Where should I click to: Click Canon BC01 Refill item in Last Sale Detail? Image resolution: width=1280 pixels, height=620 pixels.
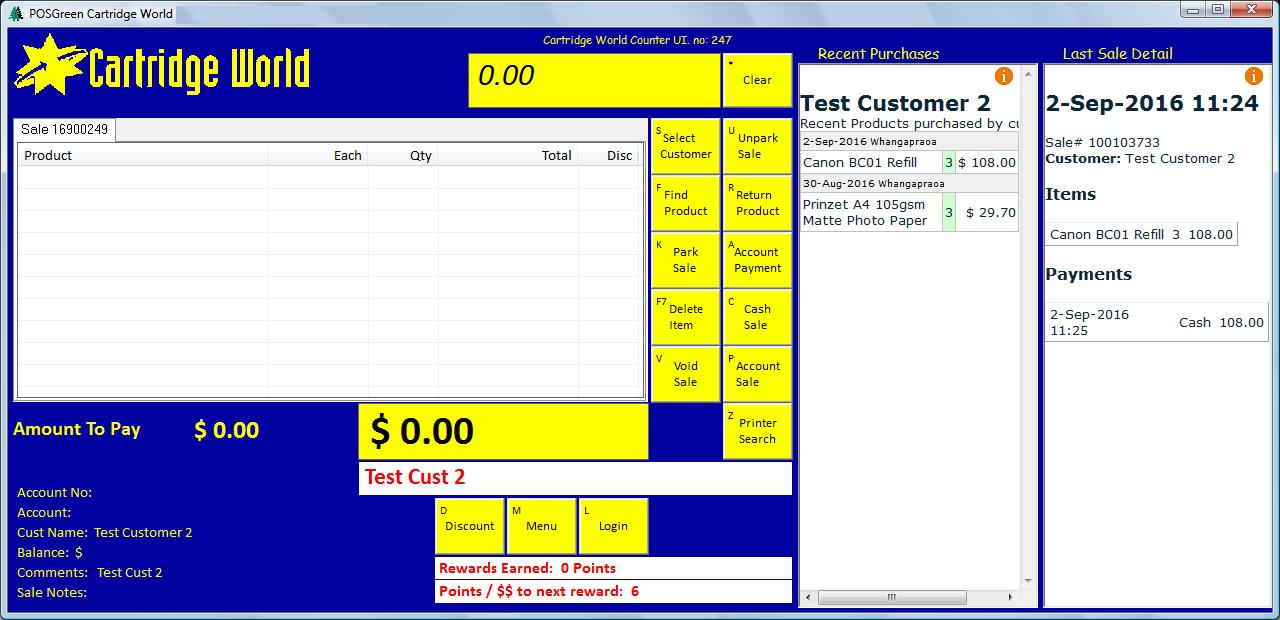(1141, 234)
